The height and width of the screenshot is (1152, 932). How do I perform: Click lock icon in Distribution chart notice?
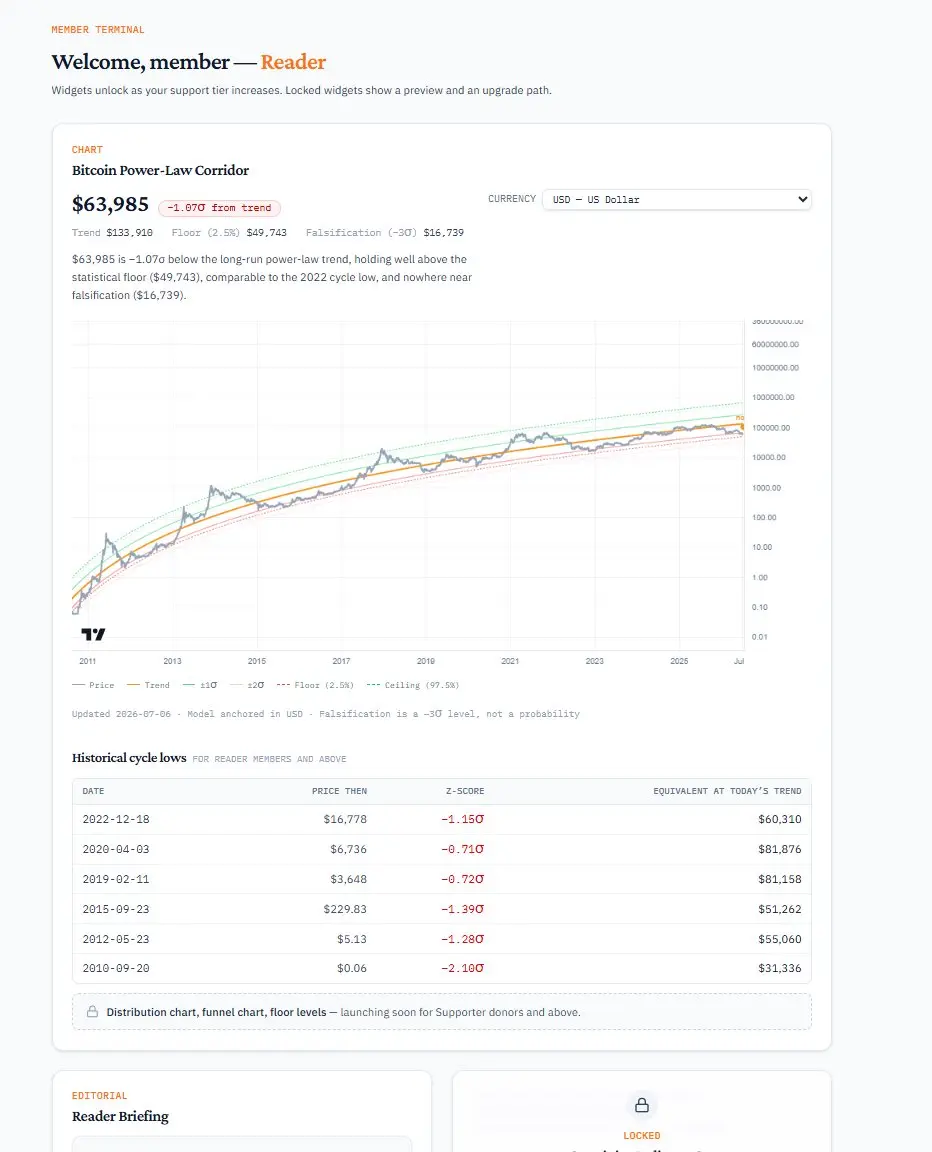(93, 1012)
